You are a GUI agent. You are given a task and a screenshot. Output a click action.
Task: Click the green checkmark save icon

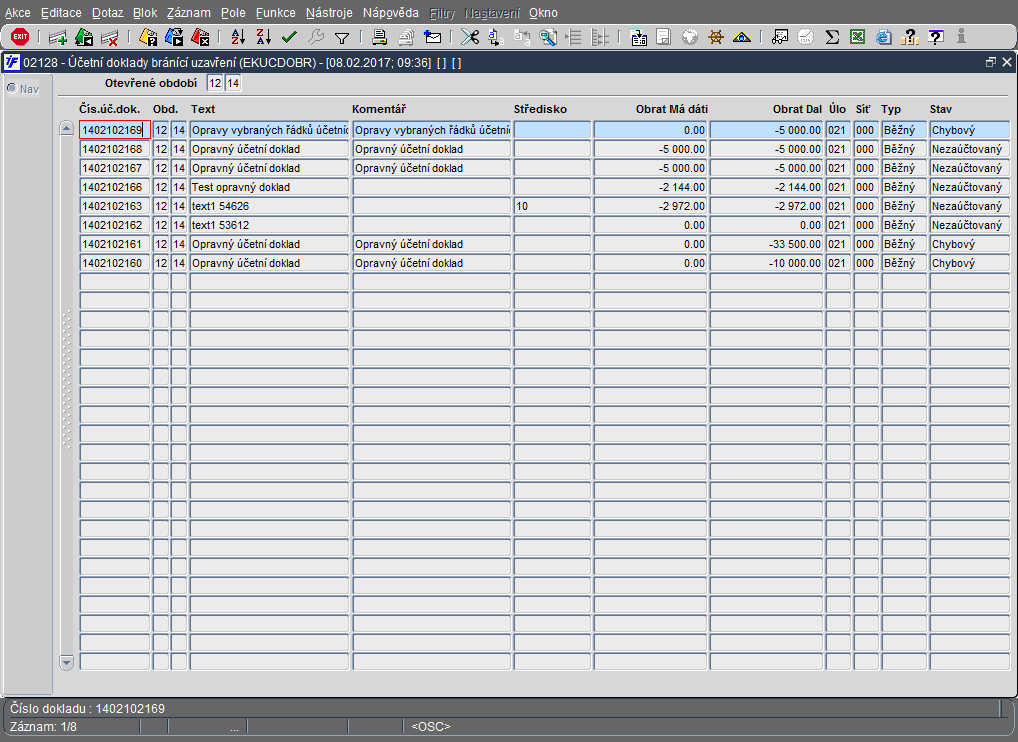click(x=290, y=38)
